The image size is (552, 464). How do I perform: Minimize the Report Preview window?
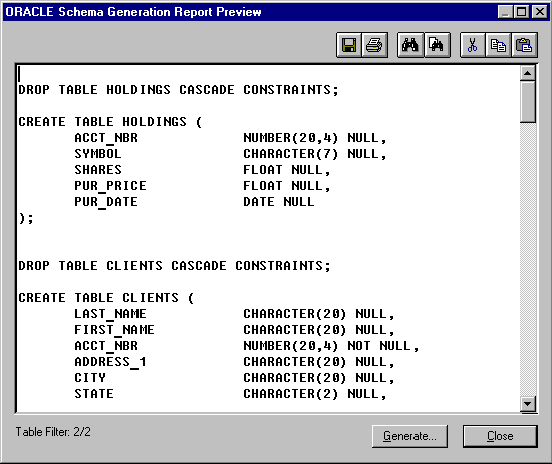[x=505, y=12]
